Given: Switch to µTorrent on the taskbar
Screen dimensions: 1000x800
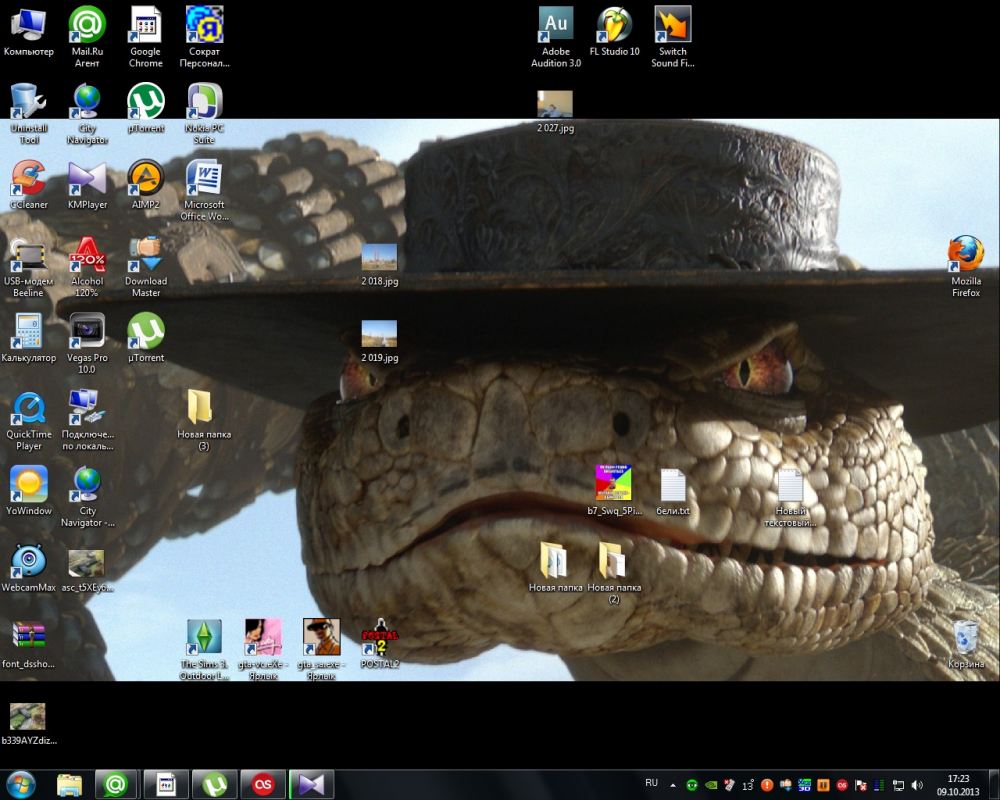Looking at the screenshot, I should tap(214, 784).
